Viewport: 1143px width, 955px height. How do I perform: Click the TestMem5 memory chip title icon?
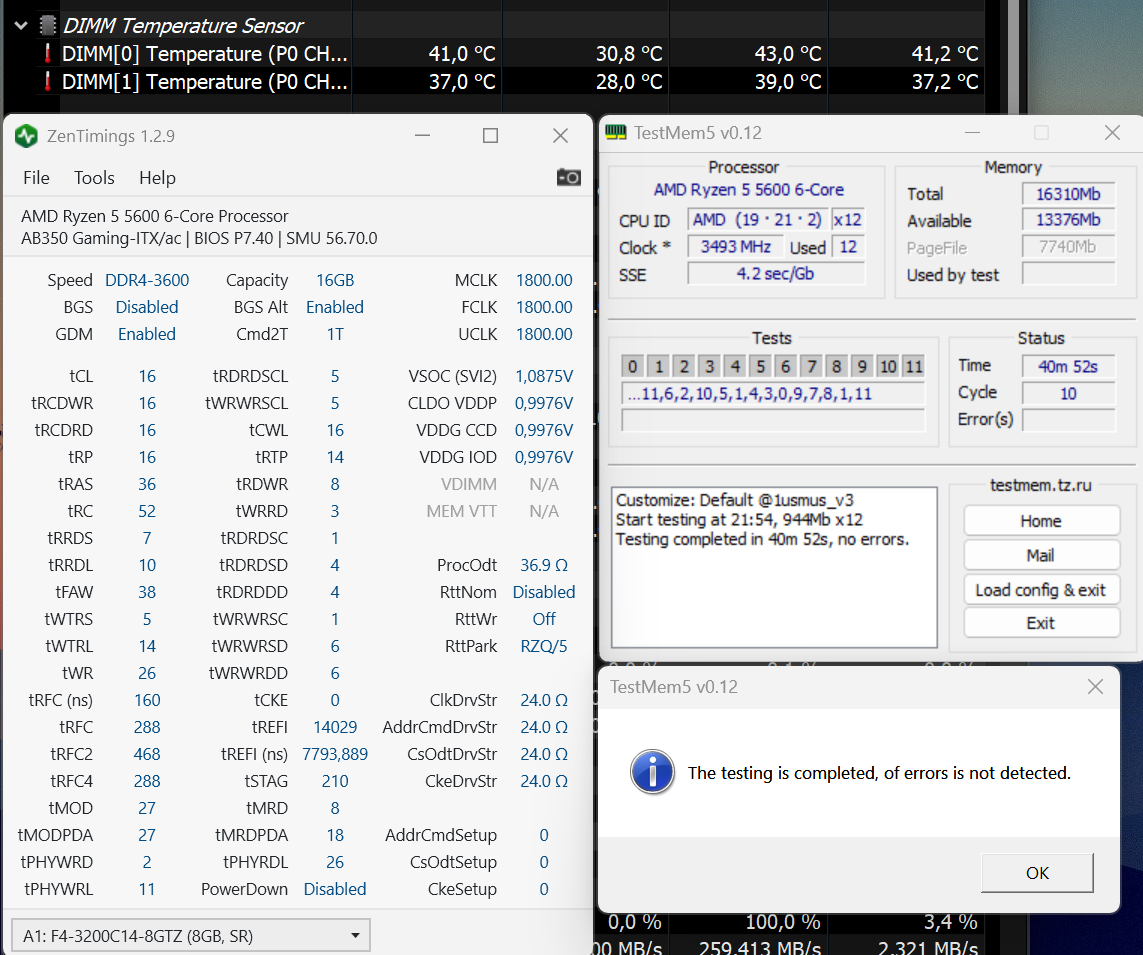616,133
